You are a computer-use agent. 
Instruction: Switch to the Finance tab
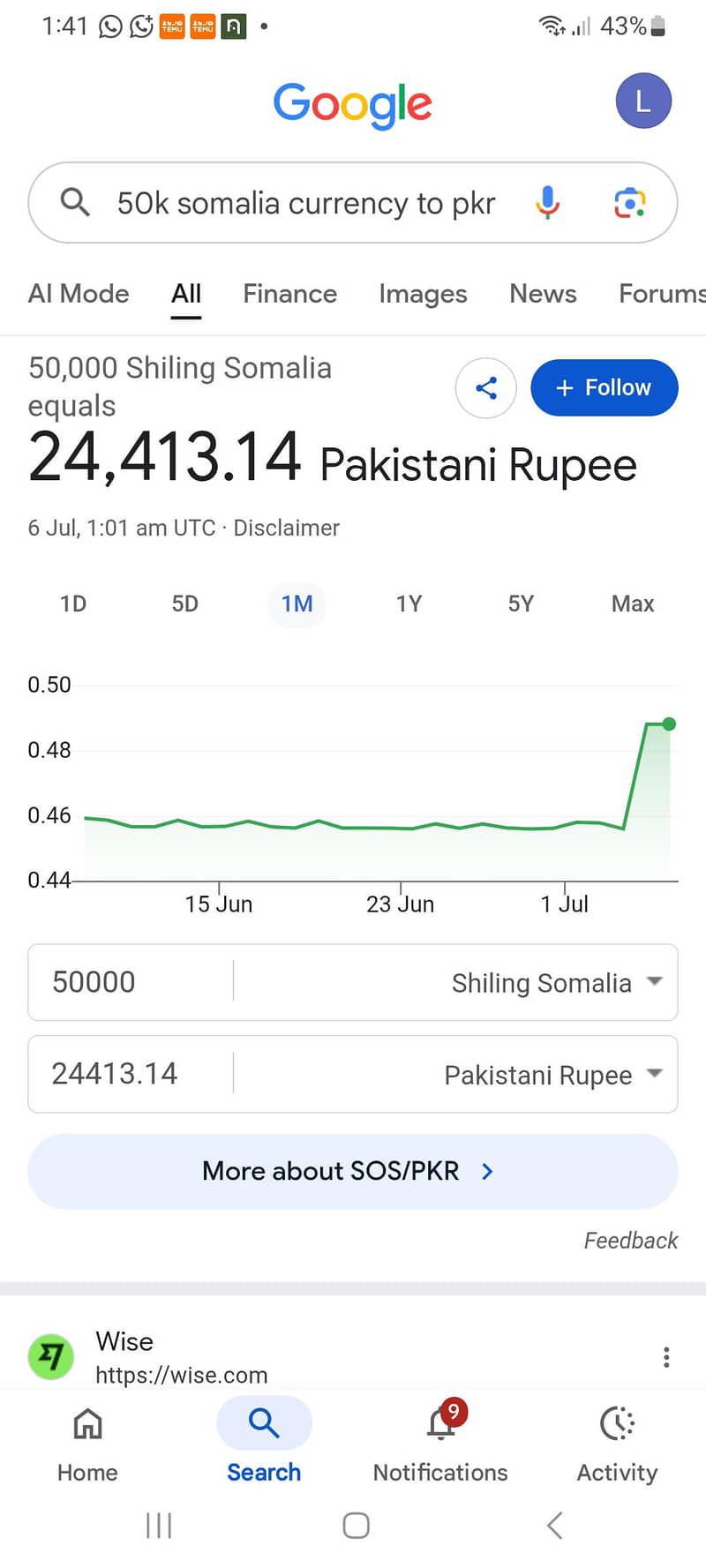289,293
